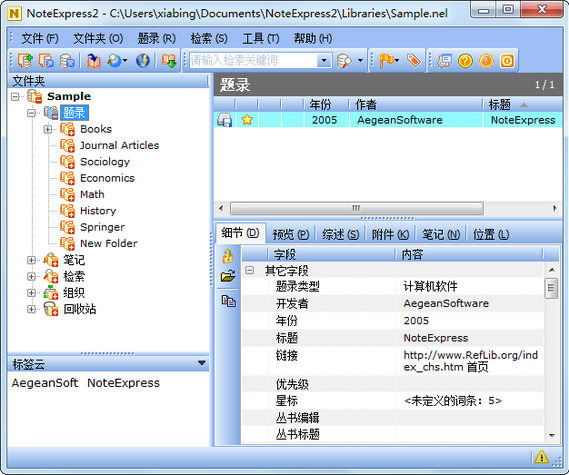Click the padlock edit lock icon
This screenshot has width=569, height=475.
(228, 256)
